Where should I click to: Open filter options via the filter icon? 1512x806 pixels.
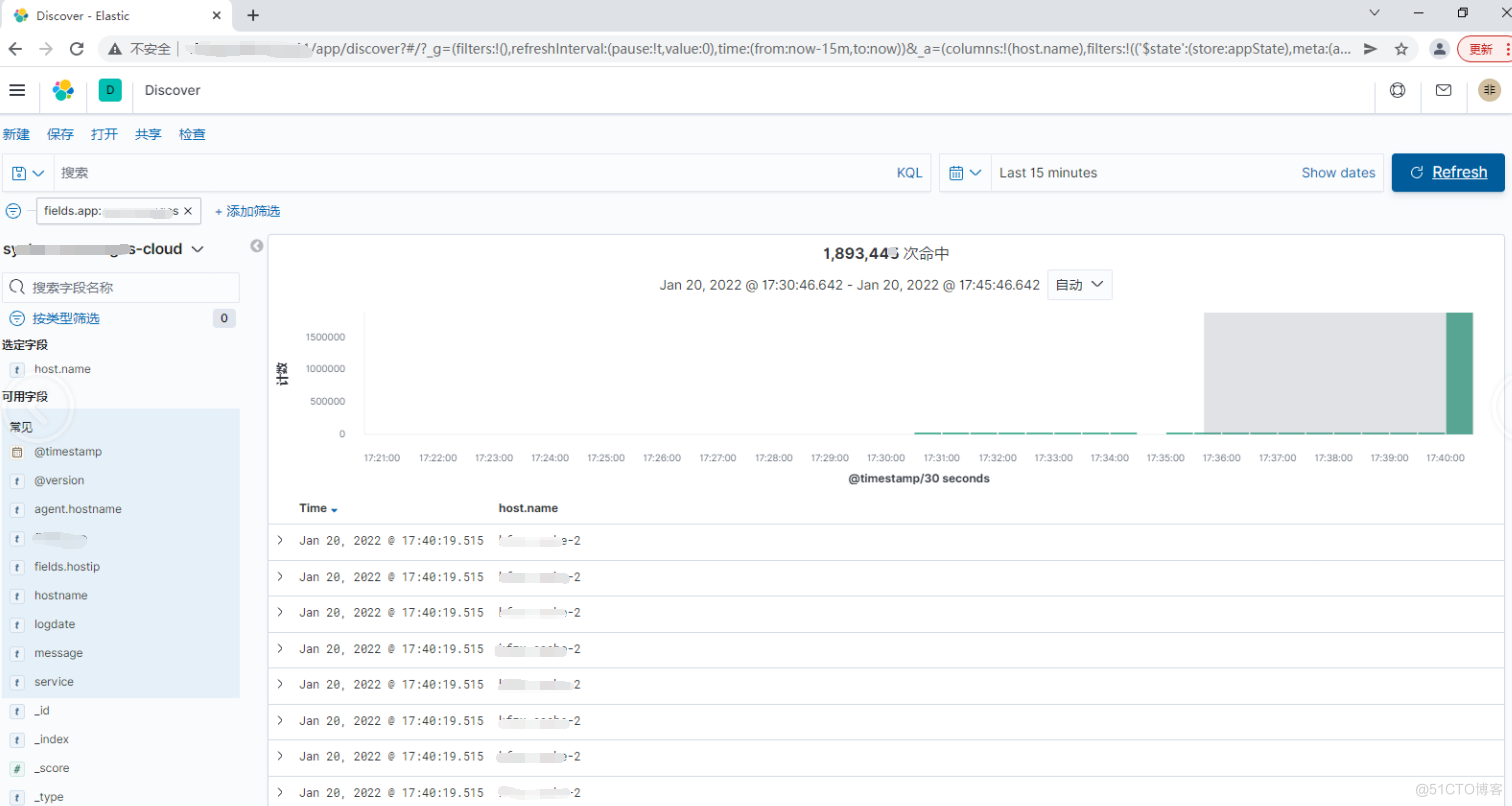13,211
